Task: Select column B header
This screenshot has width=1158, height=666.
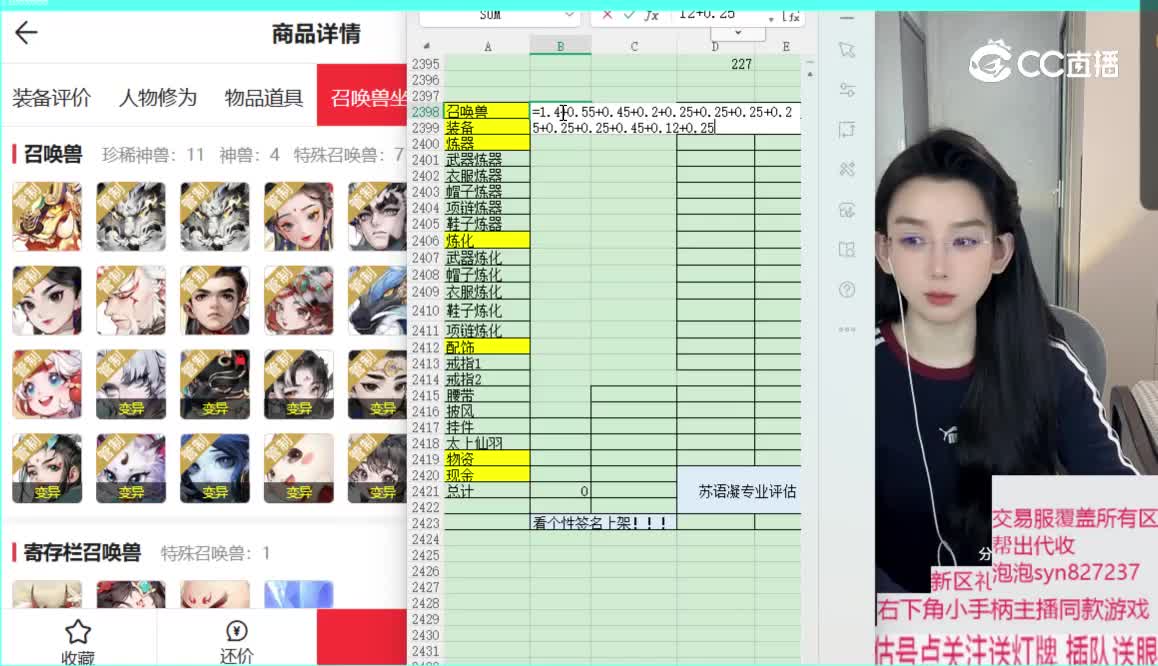Action: point(561,47)
